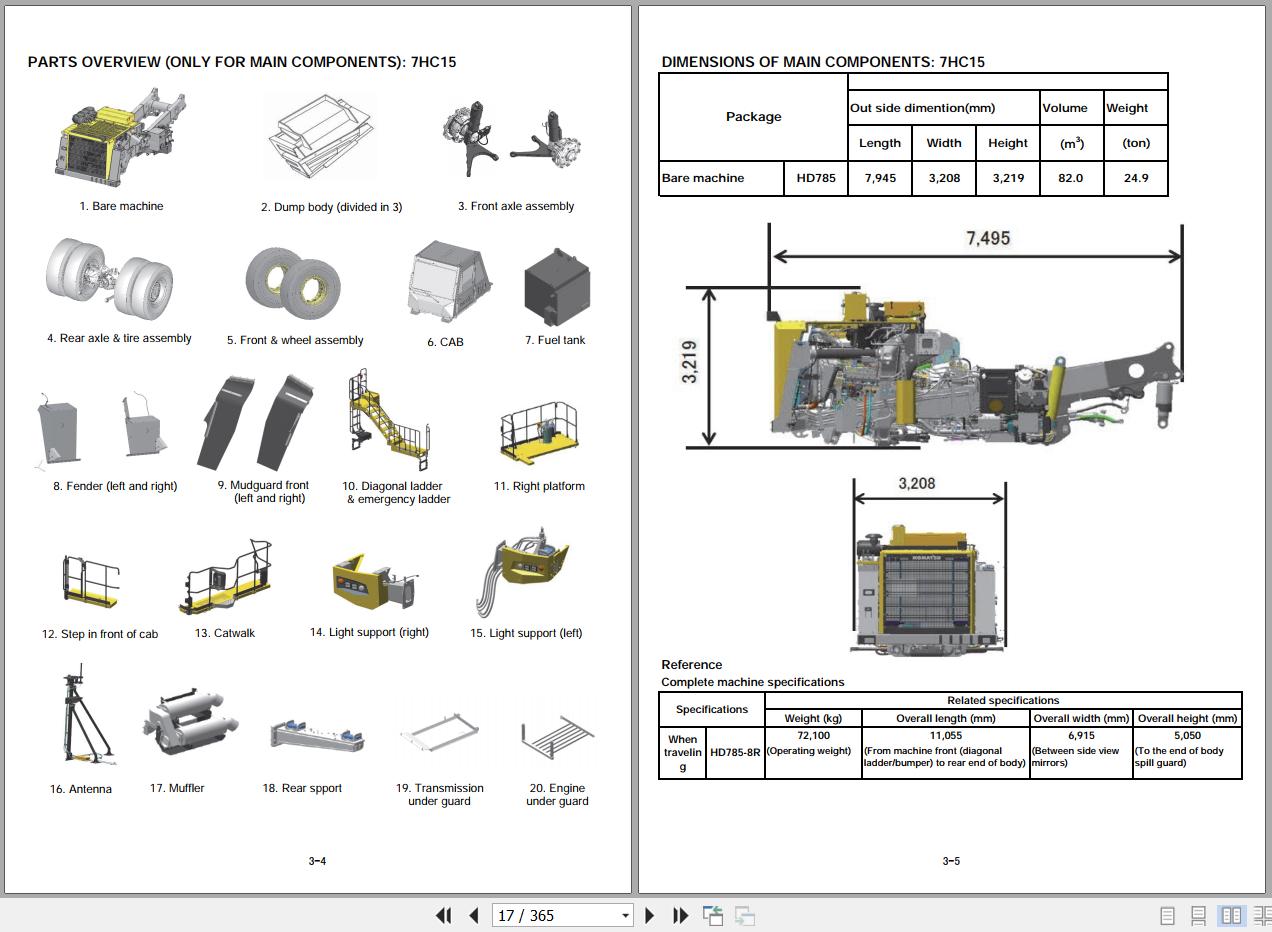Click the 11,055 overall length value

coord(945,736)
